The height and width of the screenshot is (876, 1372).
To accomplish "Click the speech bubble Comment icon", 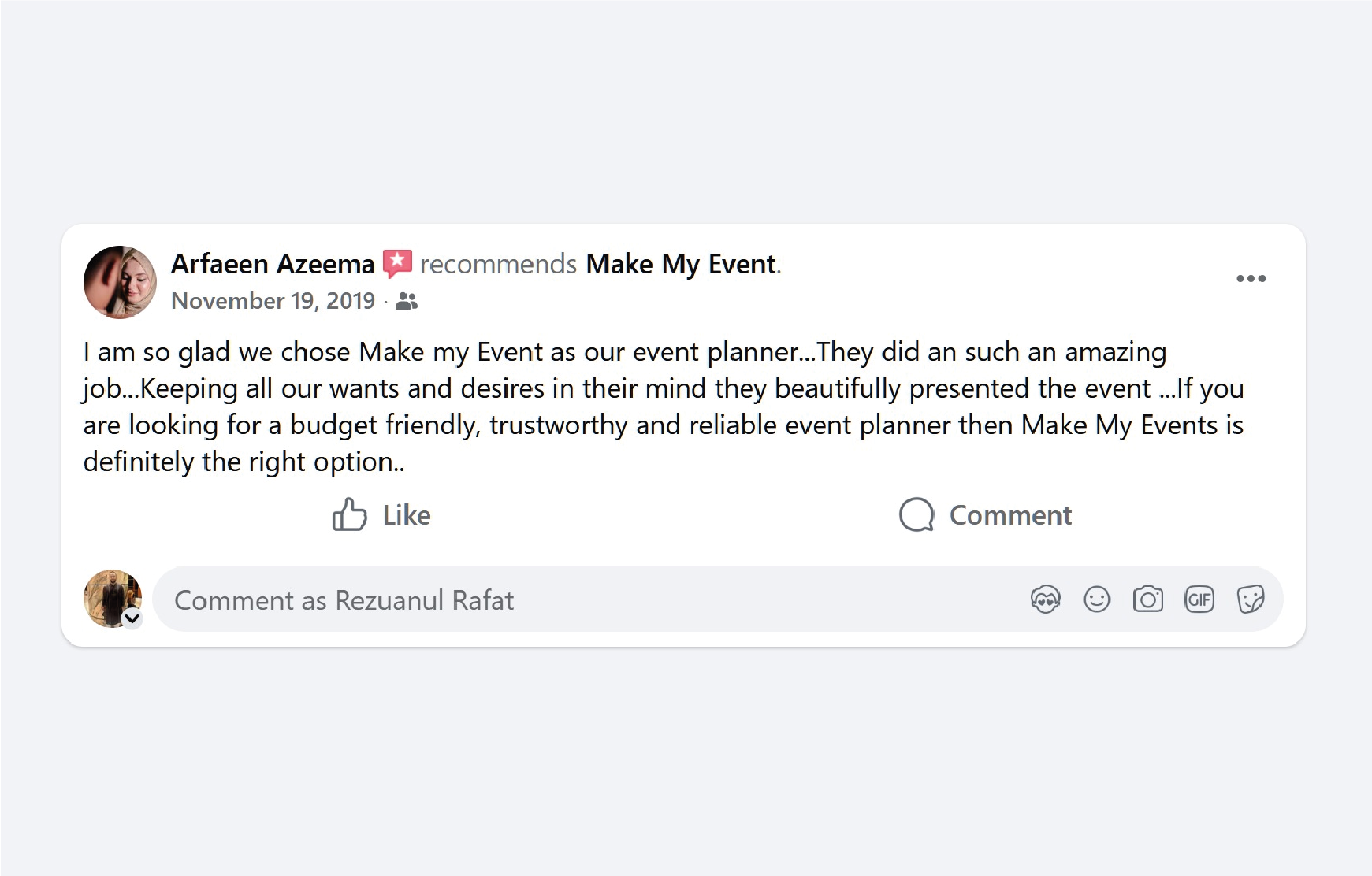I will (x=917, y=515).
